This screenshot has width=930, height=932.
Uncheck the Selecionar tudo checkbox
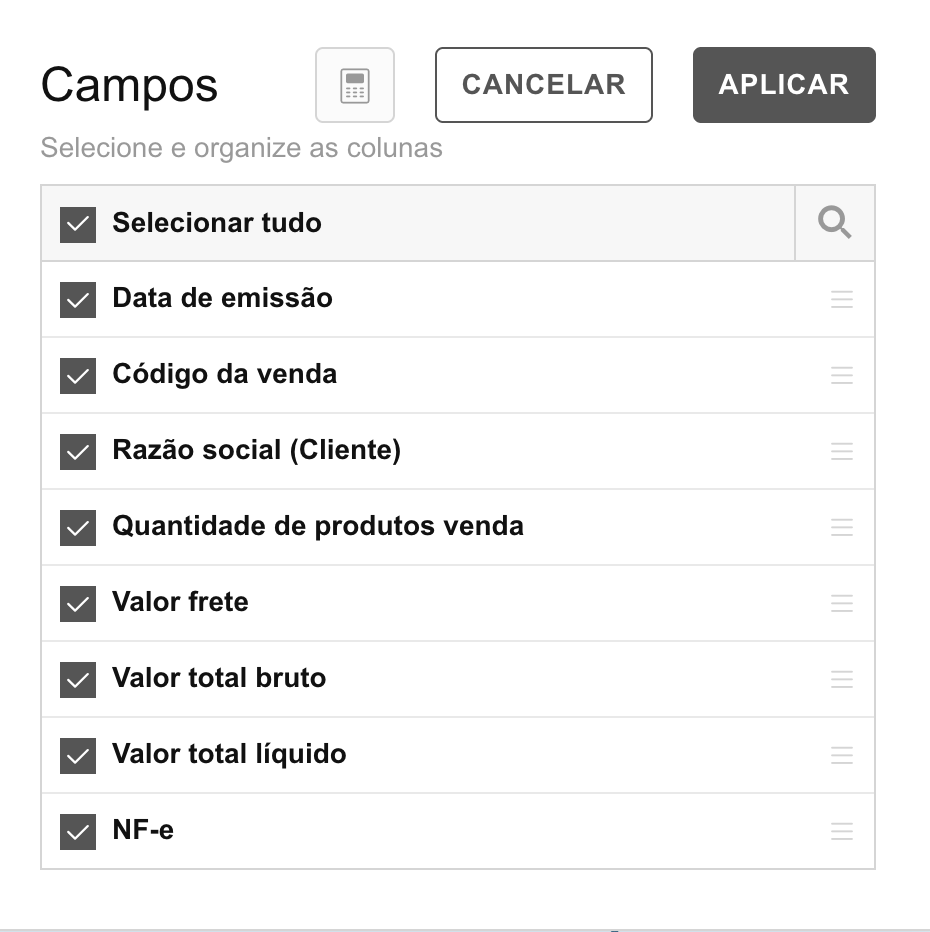point(78,225)
